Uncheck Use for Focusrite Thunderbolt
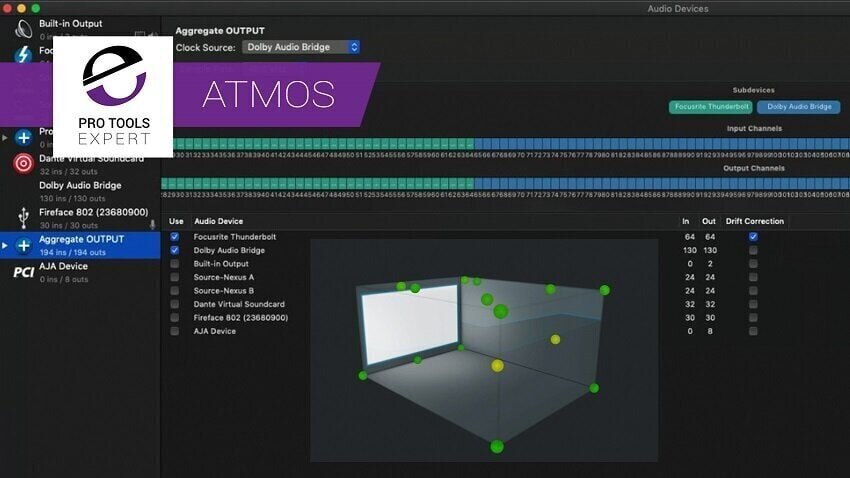Screen dimensions: 850x478 point(175,237)
